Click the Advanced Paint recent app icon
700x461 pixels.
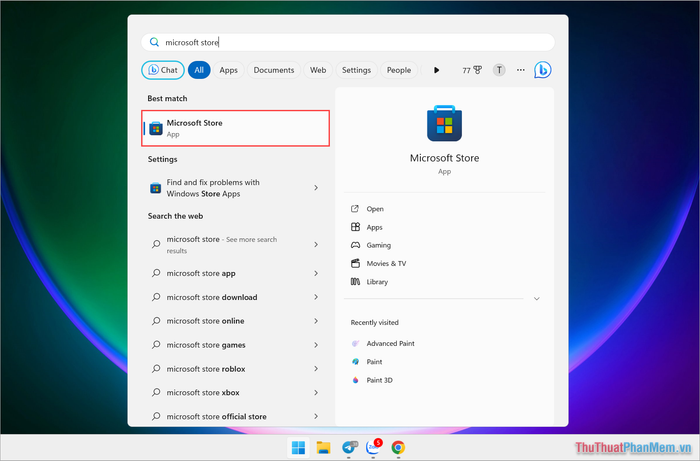[355, 343]
